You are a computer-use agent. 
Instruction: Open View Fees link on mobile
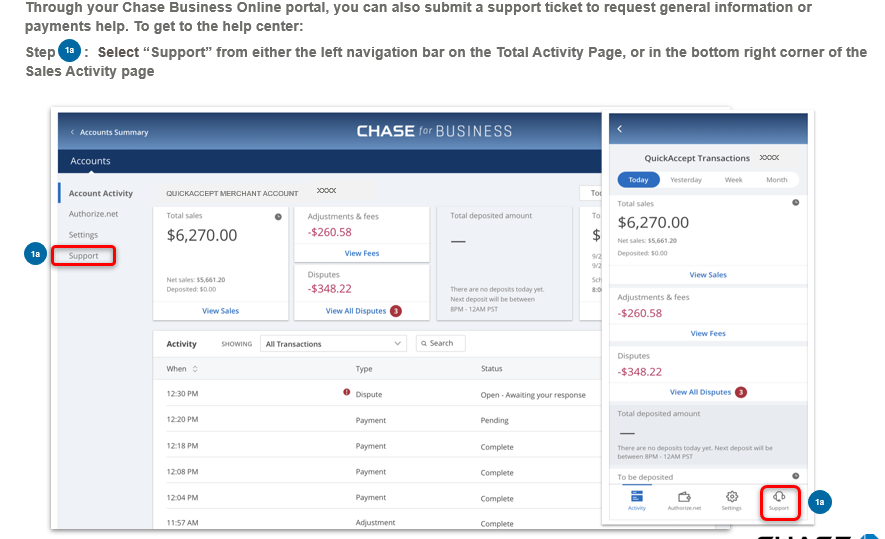[708, 334]
